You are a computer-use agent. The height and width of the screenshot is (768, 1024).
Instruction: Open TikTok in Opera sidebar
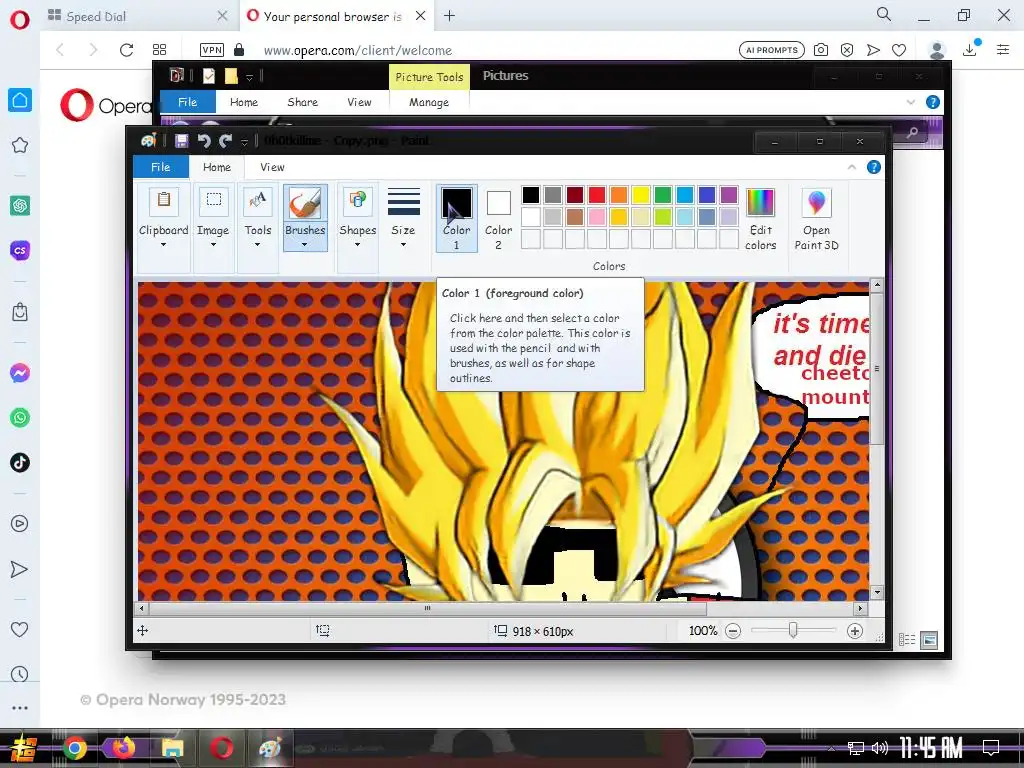[x=20, y=462]
